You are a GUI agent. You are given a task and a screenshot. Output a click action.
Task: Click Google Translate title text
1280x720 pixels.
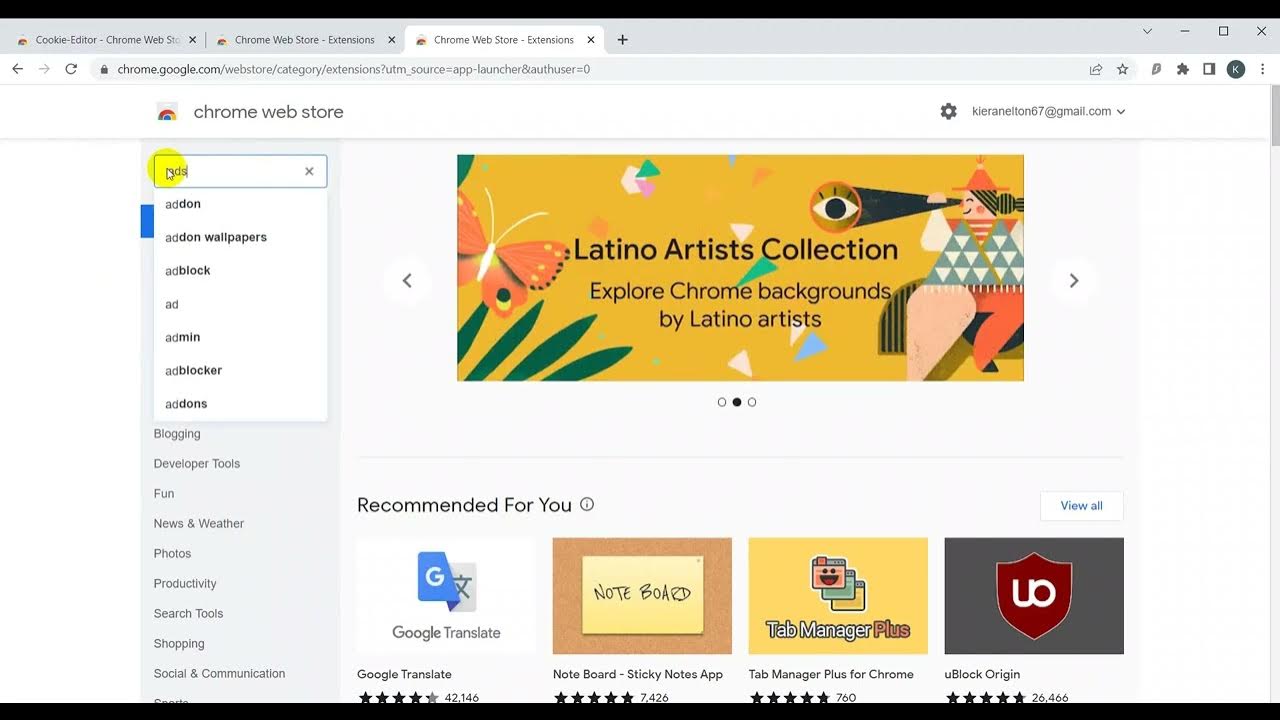pos(404,674)
